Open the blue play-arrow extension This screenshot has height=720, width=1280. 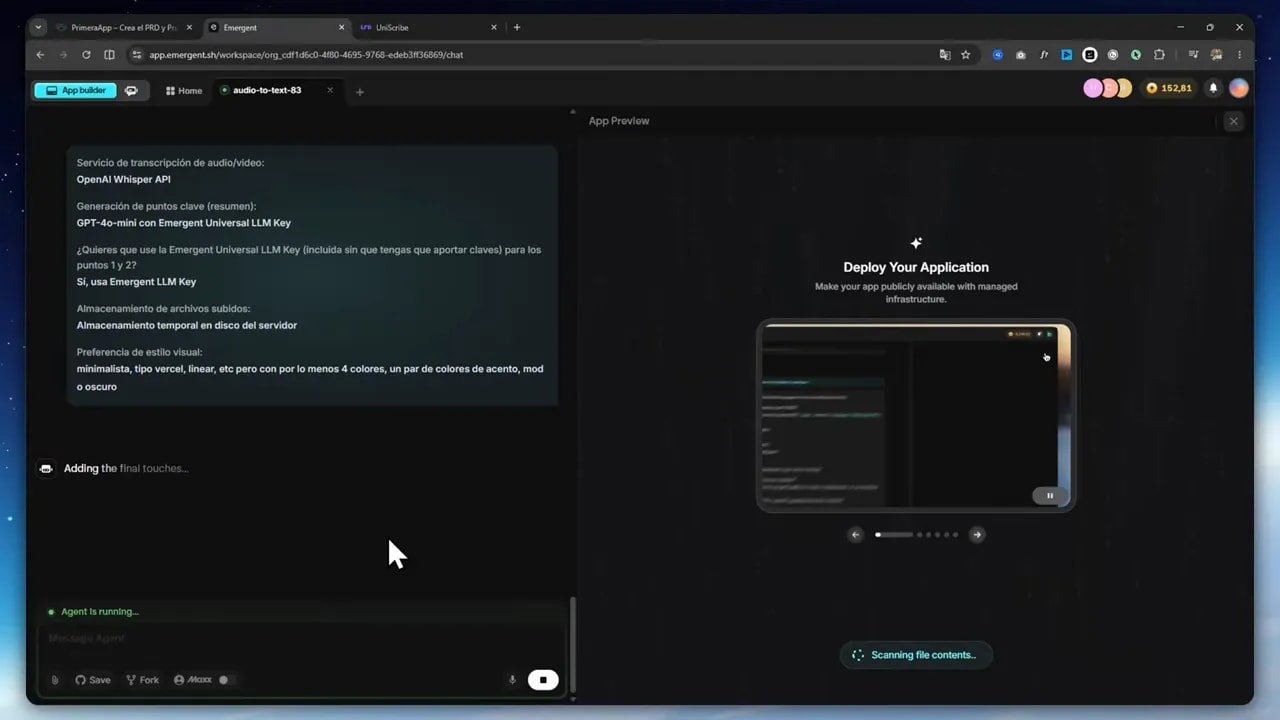tap(1067, 55)
